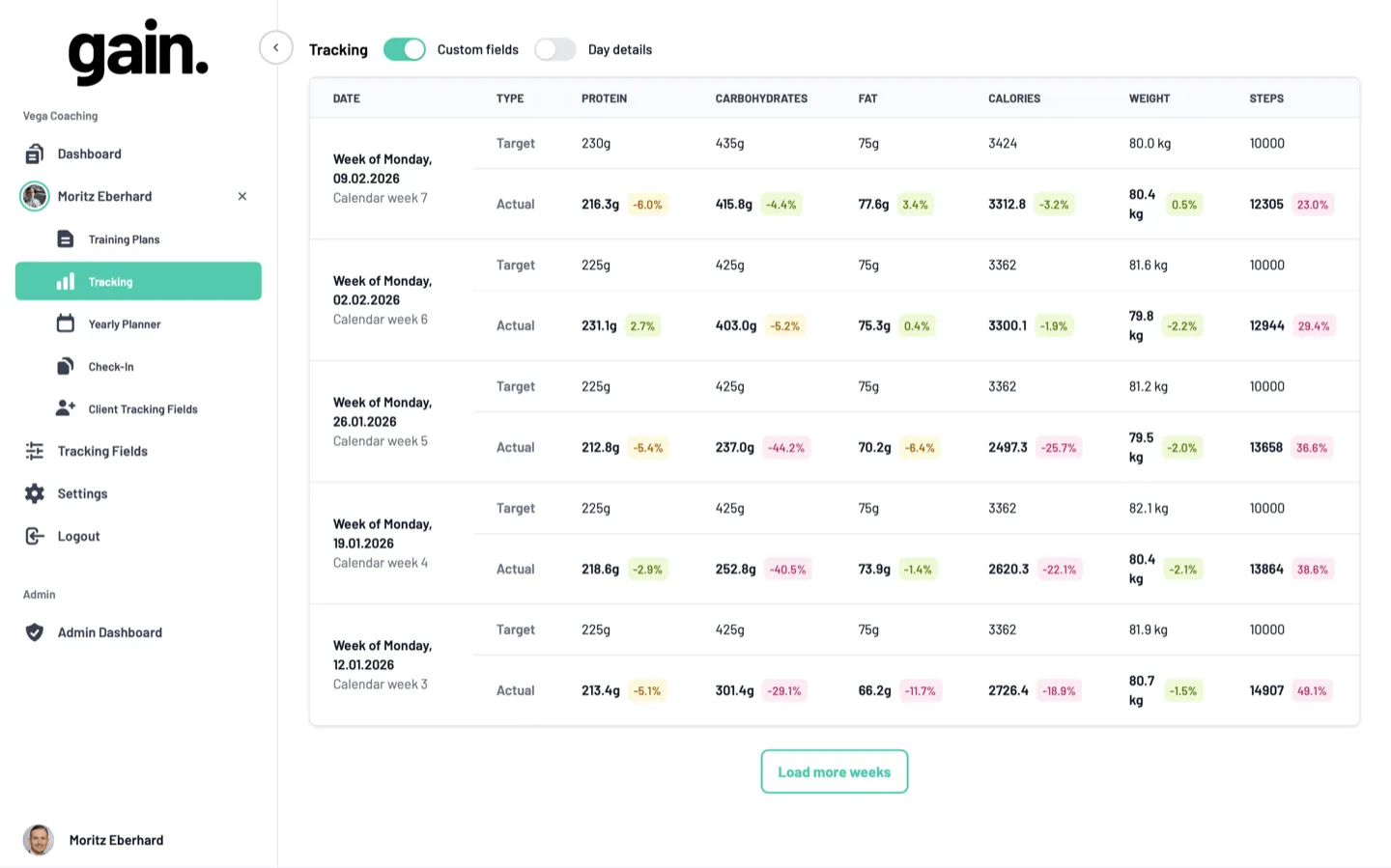Collapse the sidebar with the left chevron
The width and height of the screenshot is (1391, 868).
coord(276,46)
